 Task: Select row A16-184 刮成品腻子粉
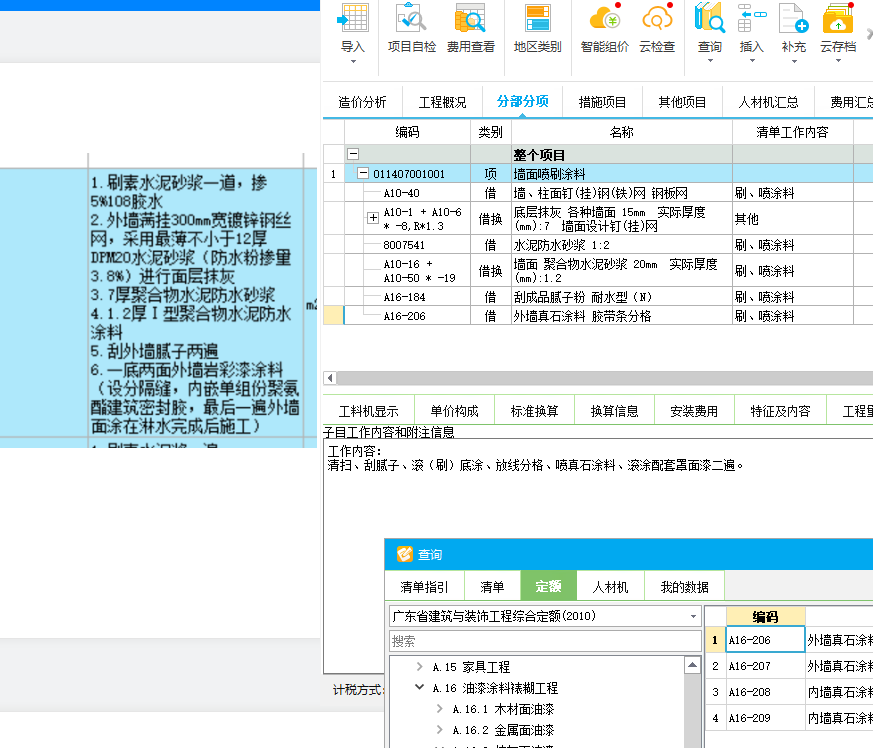point(599,296)
